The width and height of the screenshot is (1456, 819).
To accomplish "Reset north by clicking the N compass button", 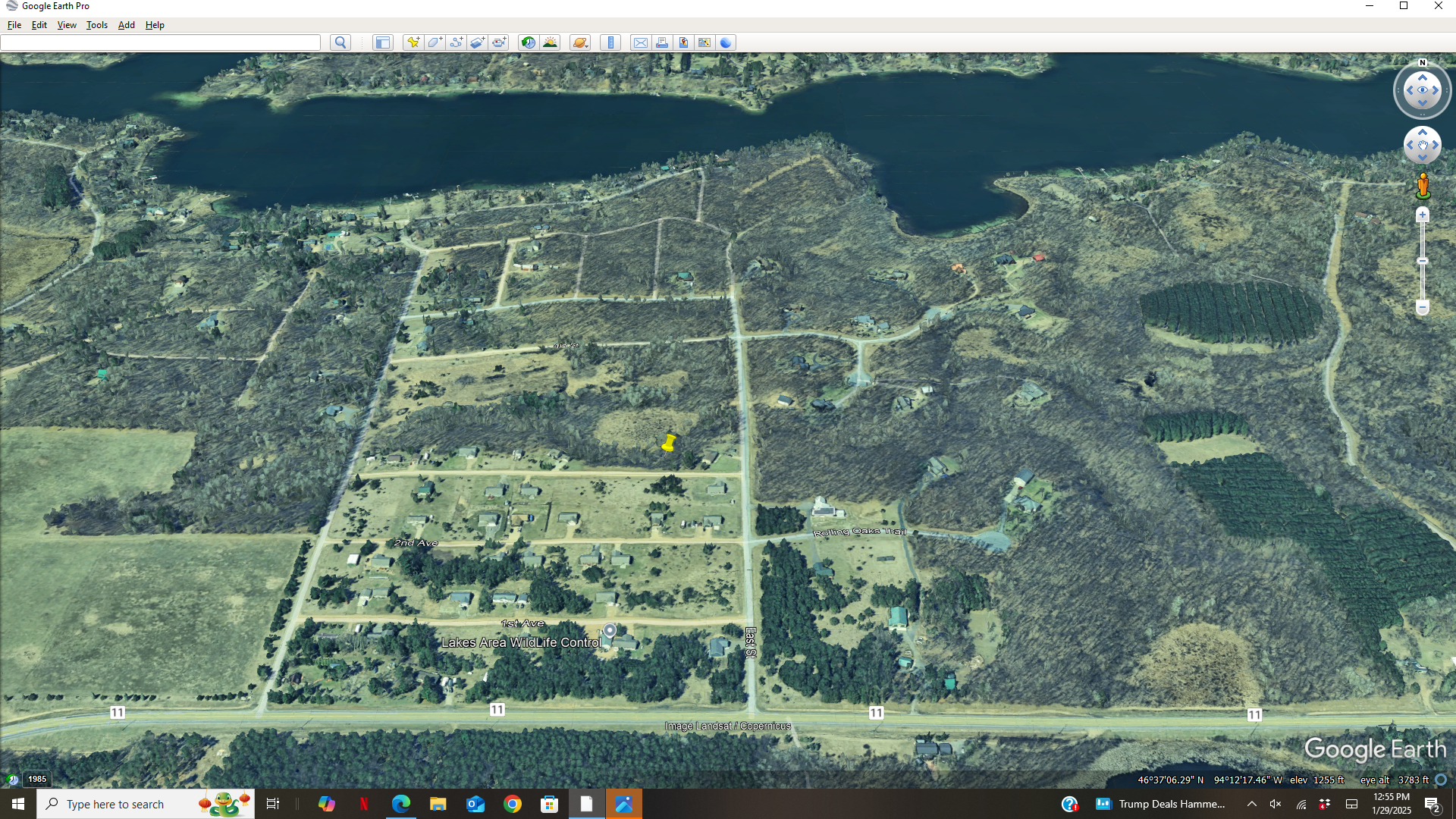I will (1423, 63).
